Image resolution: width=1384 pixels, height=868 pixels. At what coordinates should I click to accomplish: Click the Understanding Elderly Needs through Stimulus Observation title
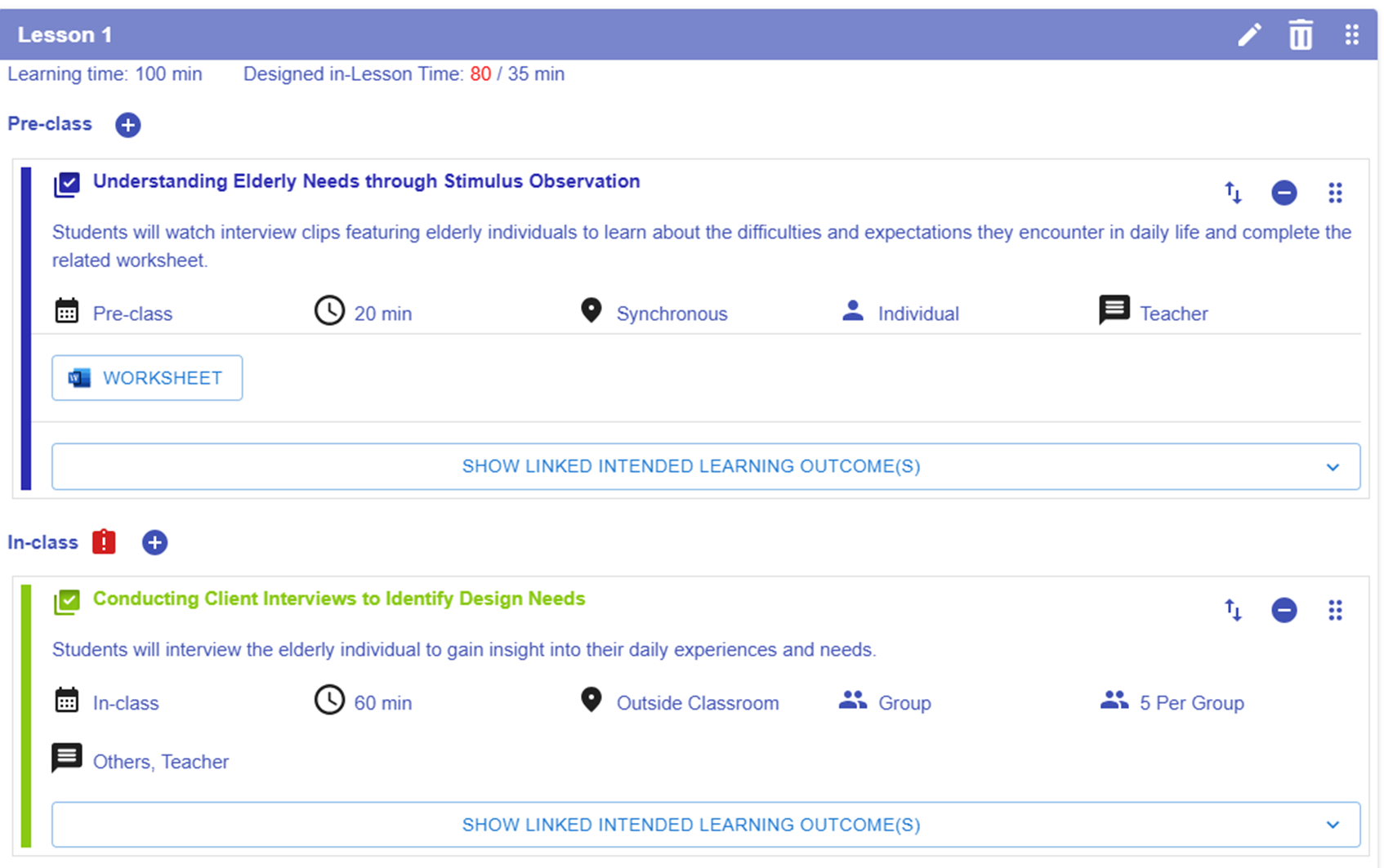click(x=366, y=181)
